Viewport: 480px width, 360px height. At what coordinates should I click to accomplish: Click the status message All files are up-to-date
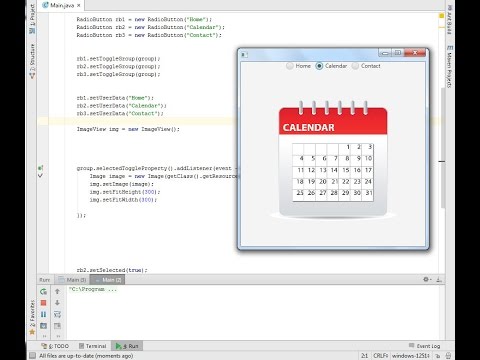coord(86,356)
